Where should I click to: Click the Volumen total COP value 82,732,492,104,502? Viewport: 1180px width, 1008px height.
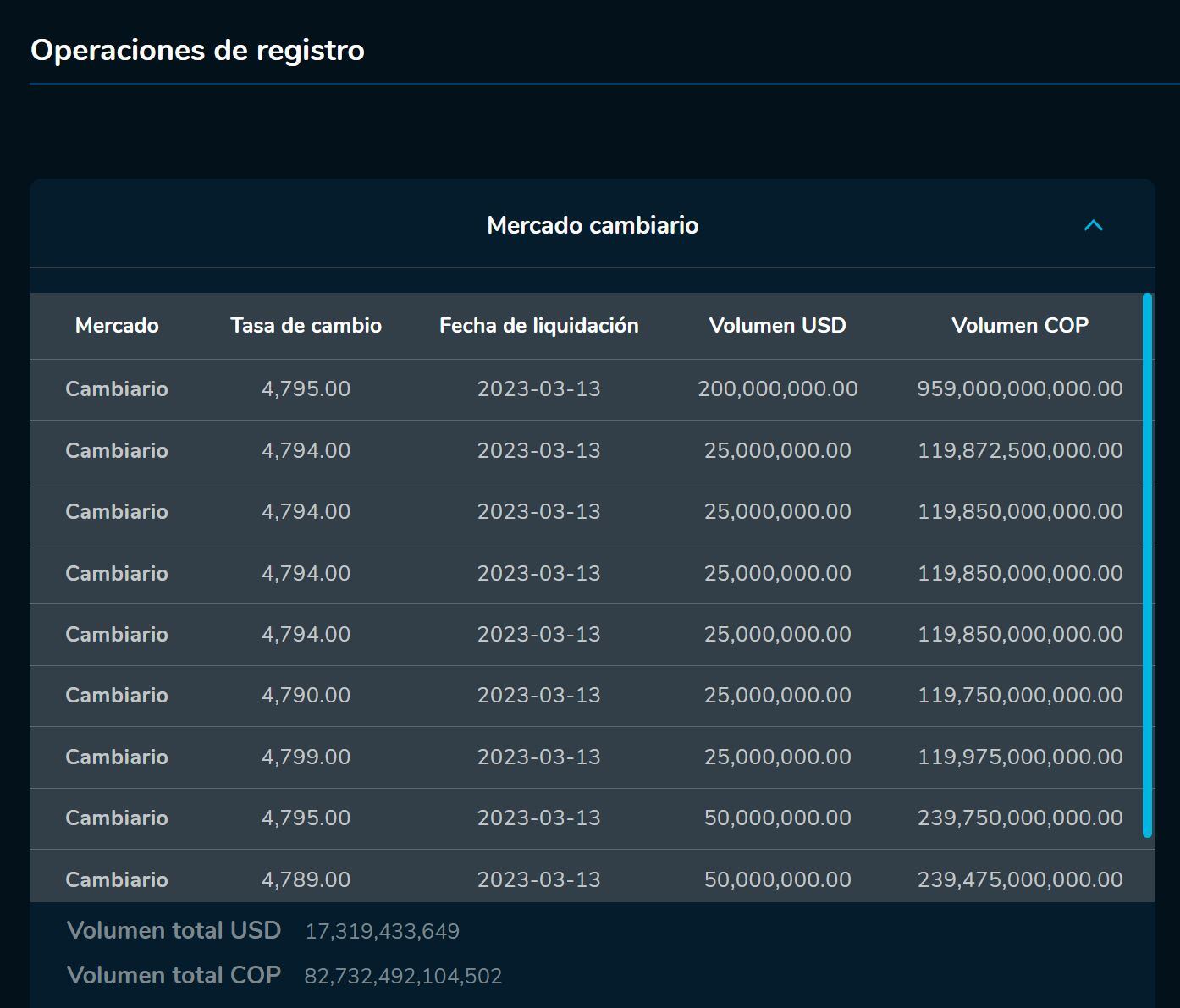(403, 977)
